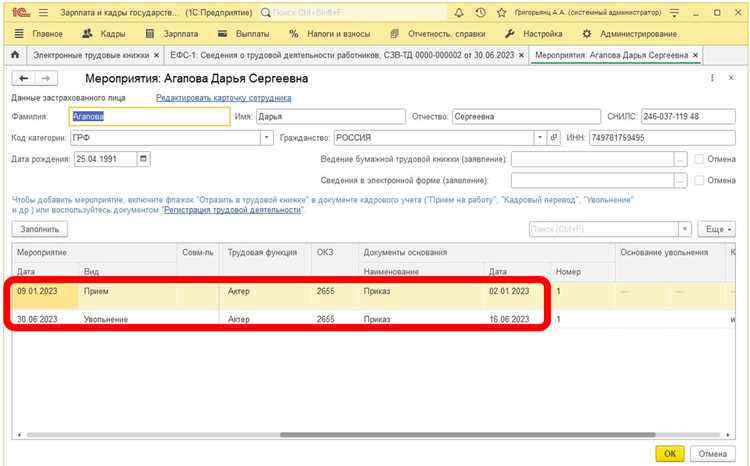Open form options three-dot menu
Viewport: 750px width, 466px height.
click(712, 78)
